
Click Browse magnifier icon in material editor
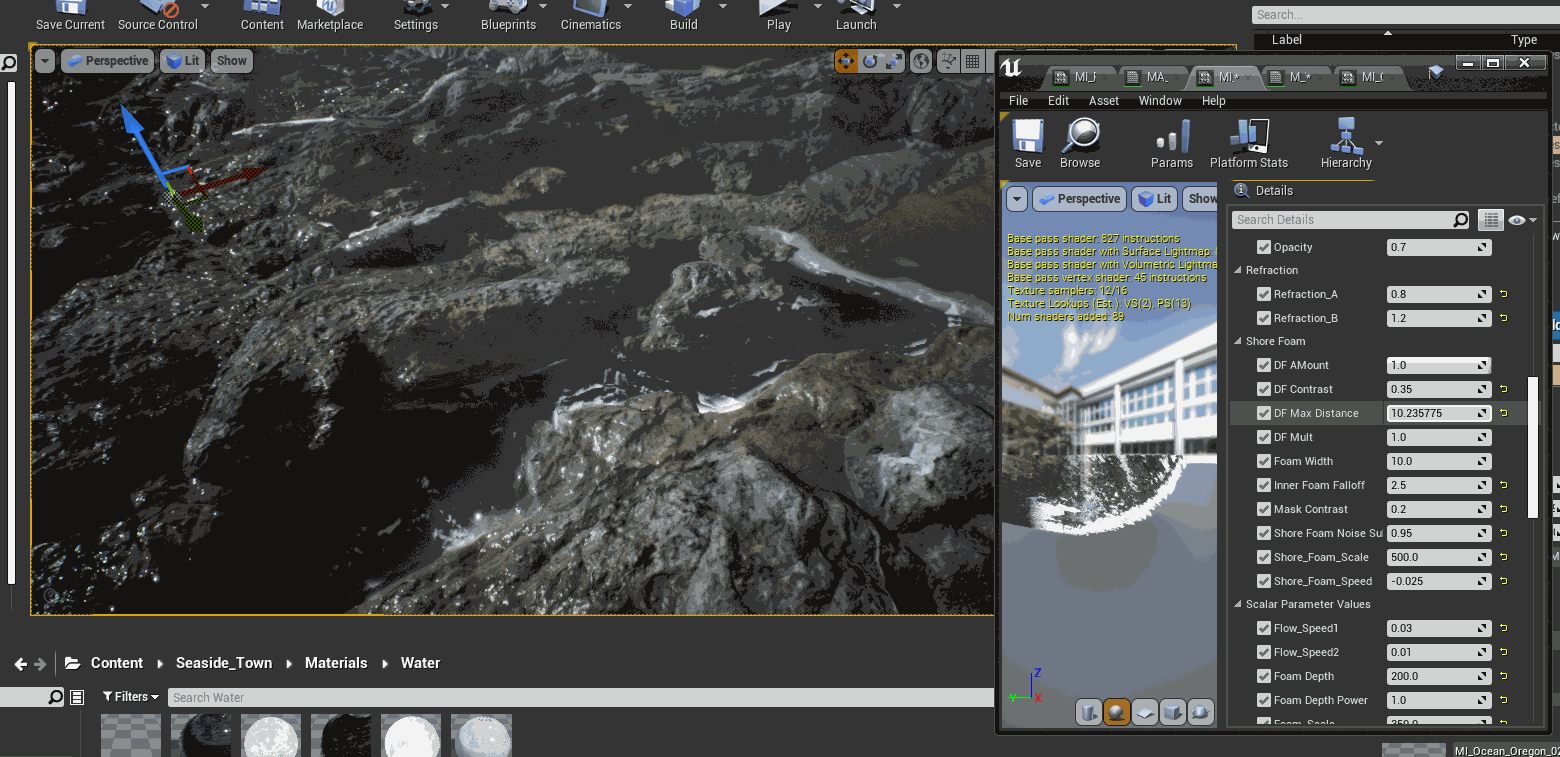pyautogui.click(x=1080, y=144)
